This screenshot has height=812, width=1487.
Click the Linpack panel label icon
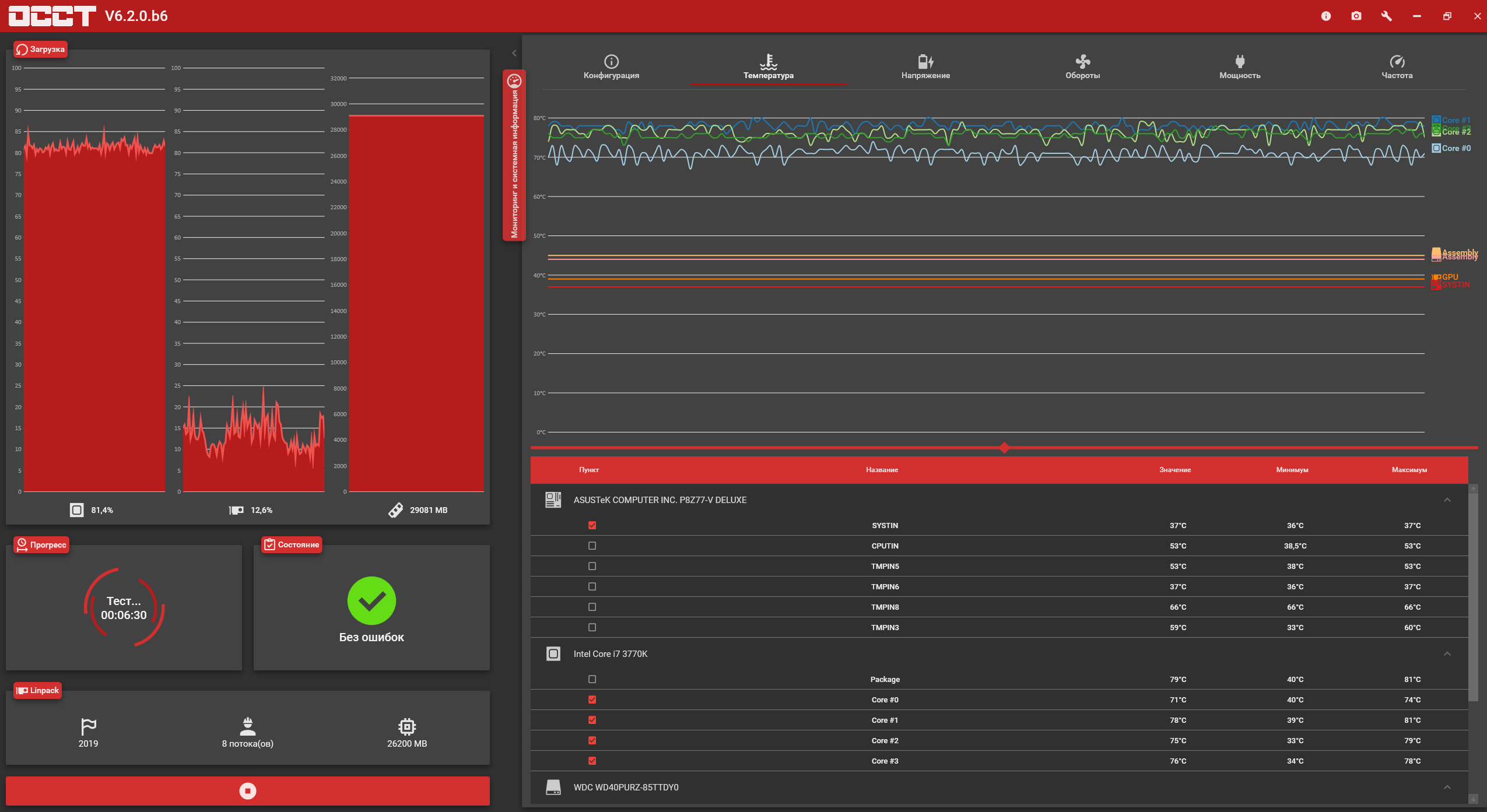tap(22, 690)
